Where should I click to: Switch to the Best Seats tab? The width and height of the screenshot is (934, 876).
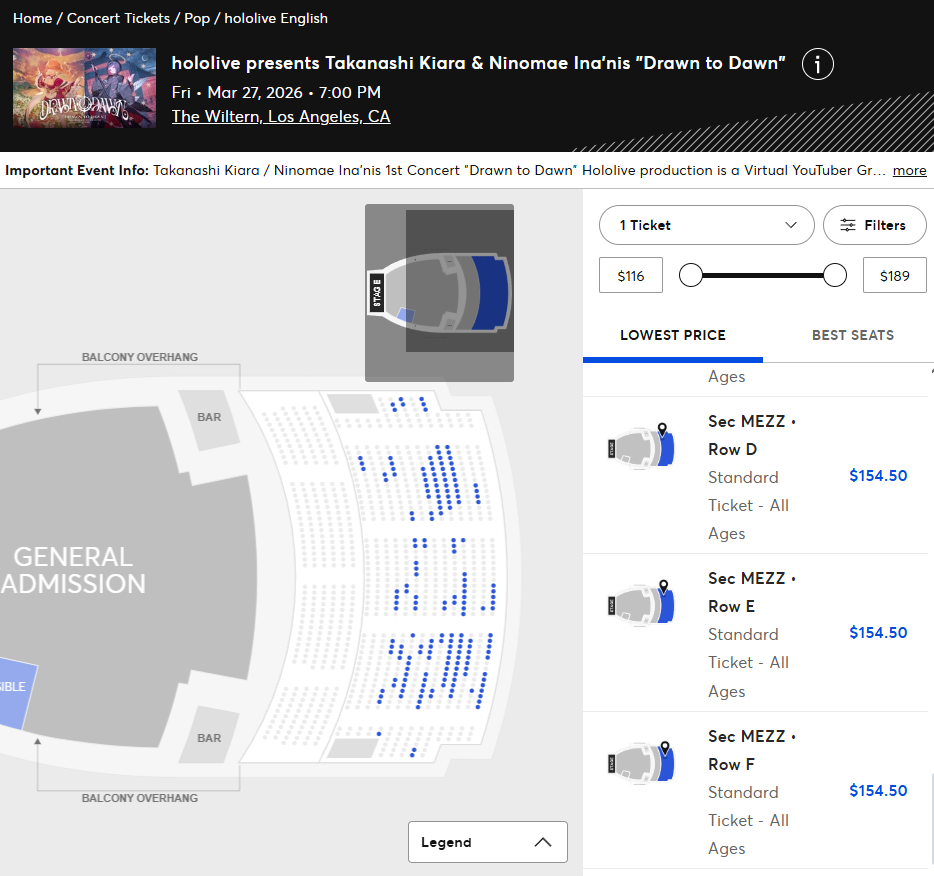coord(852,335)
